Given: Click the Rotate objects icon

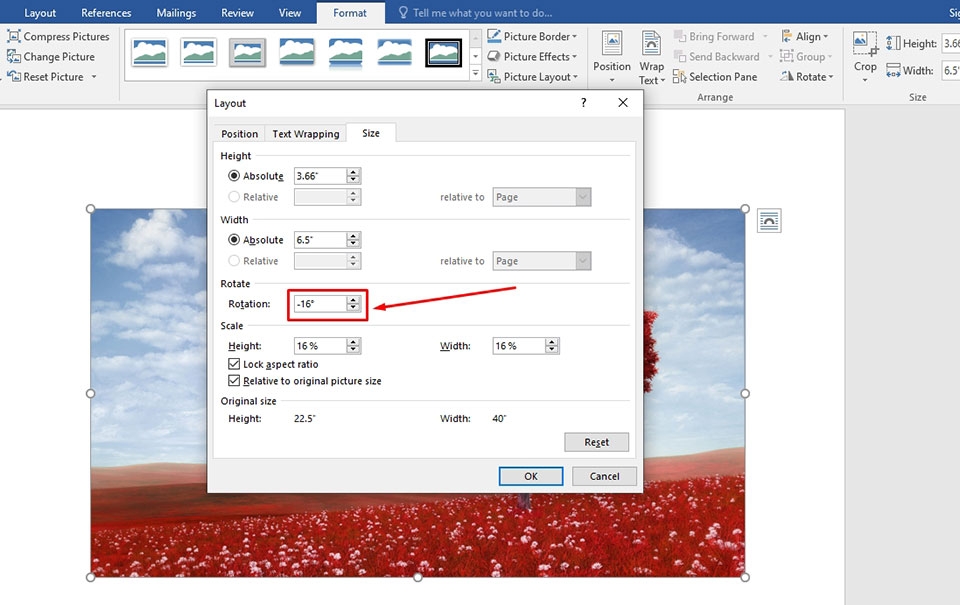Looking at the screenshot, I should (787, 77).
